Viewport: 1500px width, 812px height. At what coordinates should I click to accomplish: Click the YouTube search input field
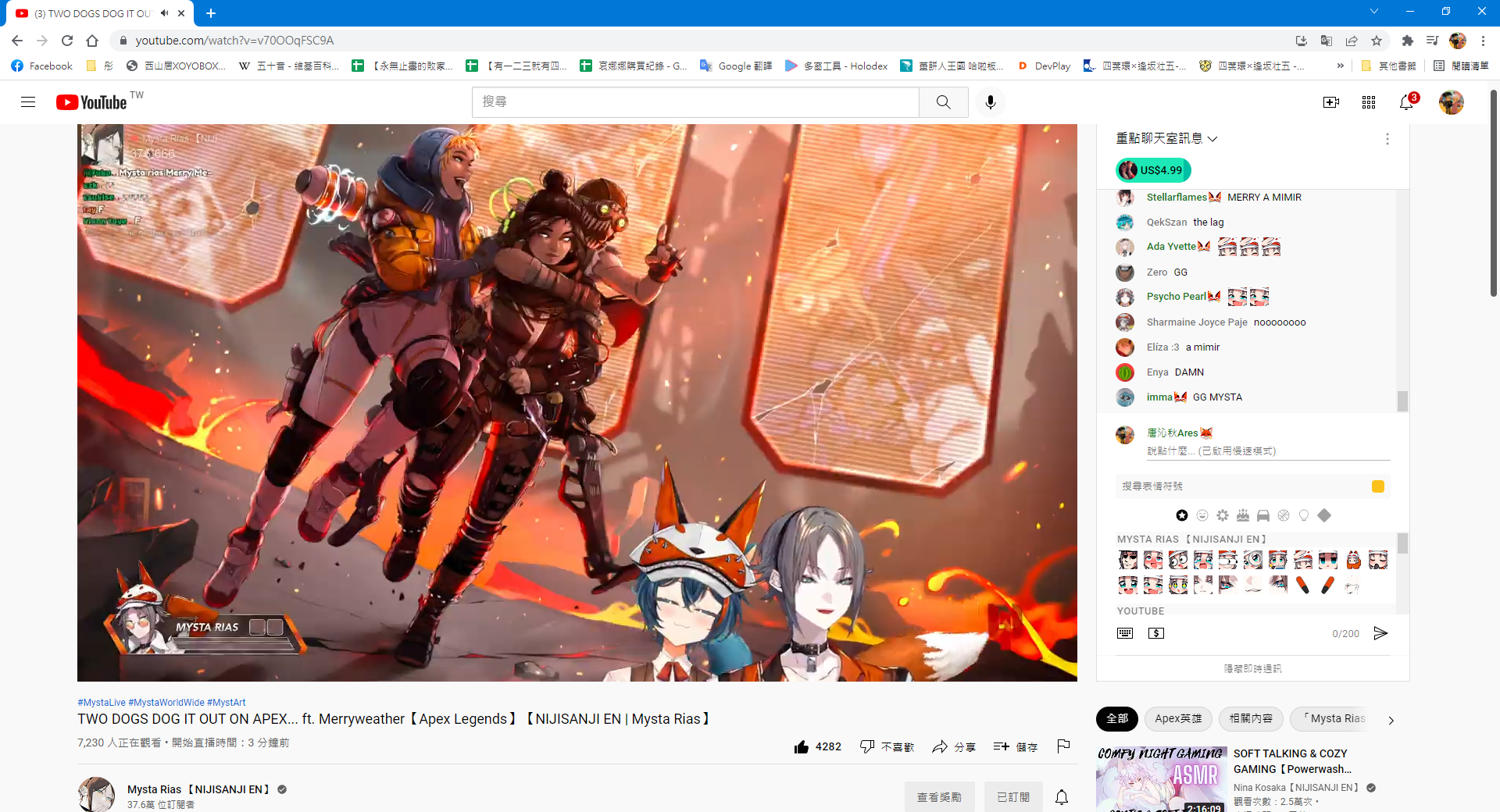[x=695, y=102]
